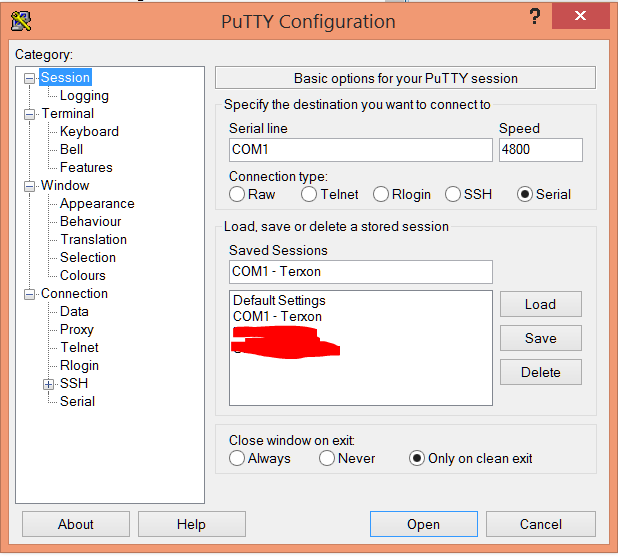The width and height of the screenshot is (618, 560).
Task: Choose SSH as connection type
Action: pos(453,194)
